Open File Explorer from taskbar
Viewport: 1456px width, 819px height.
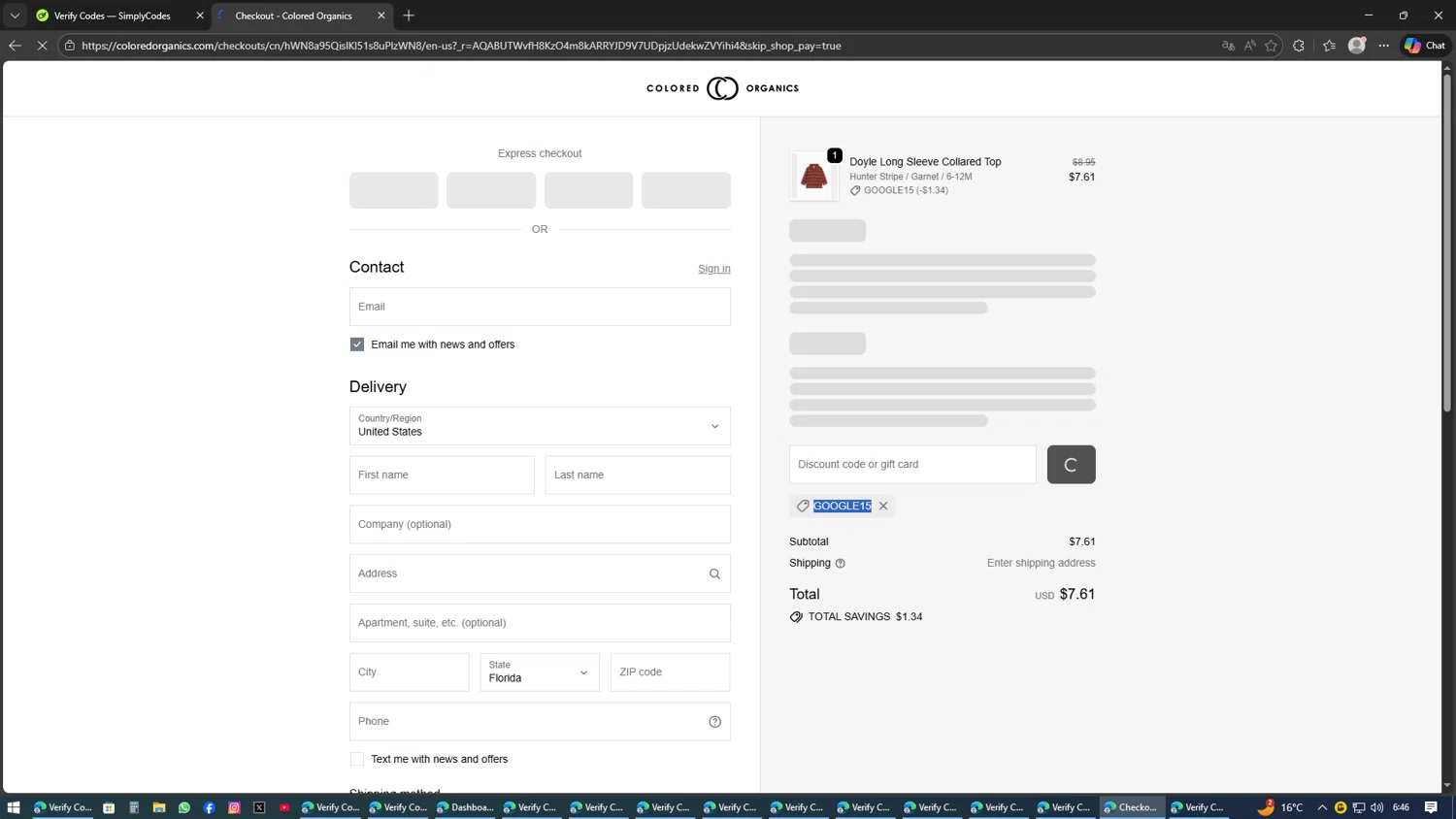coord(159,807)
